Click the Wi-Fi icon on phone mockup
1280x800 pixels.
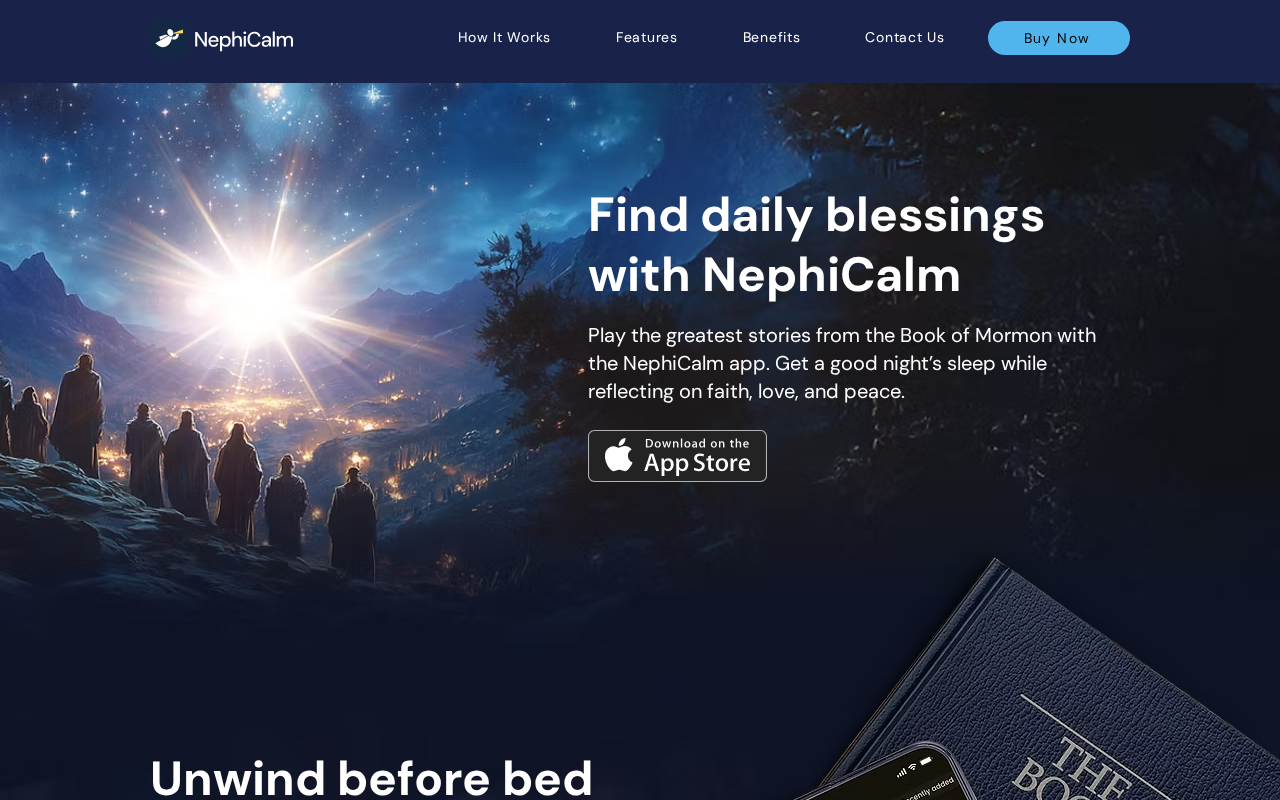pyautogui.click(x=912, y=767)
